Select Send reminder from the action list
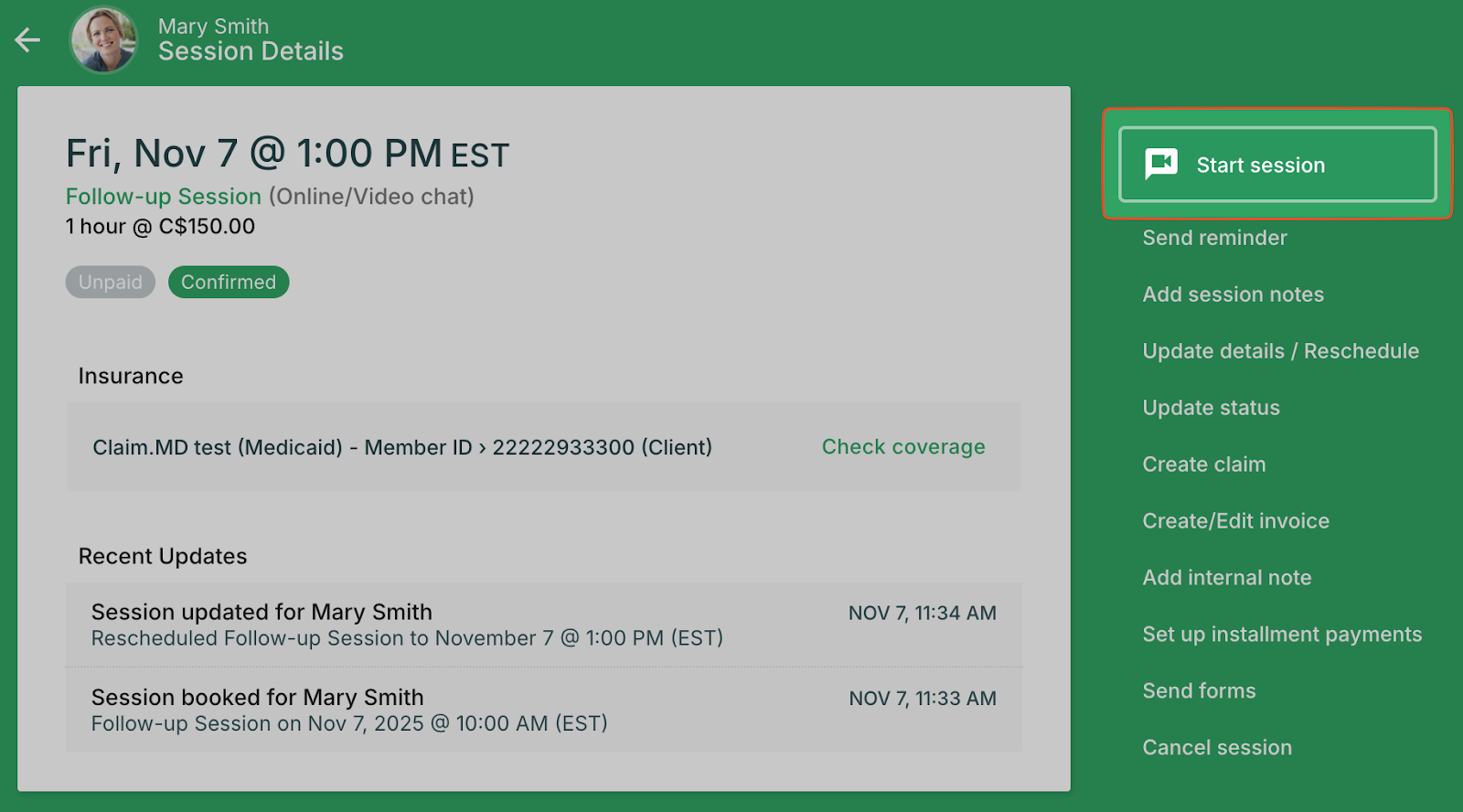 [1214, 238]
